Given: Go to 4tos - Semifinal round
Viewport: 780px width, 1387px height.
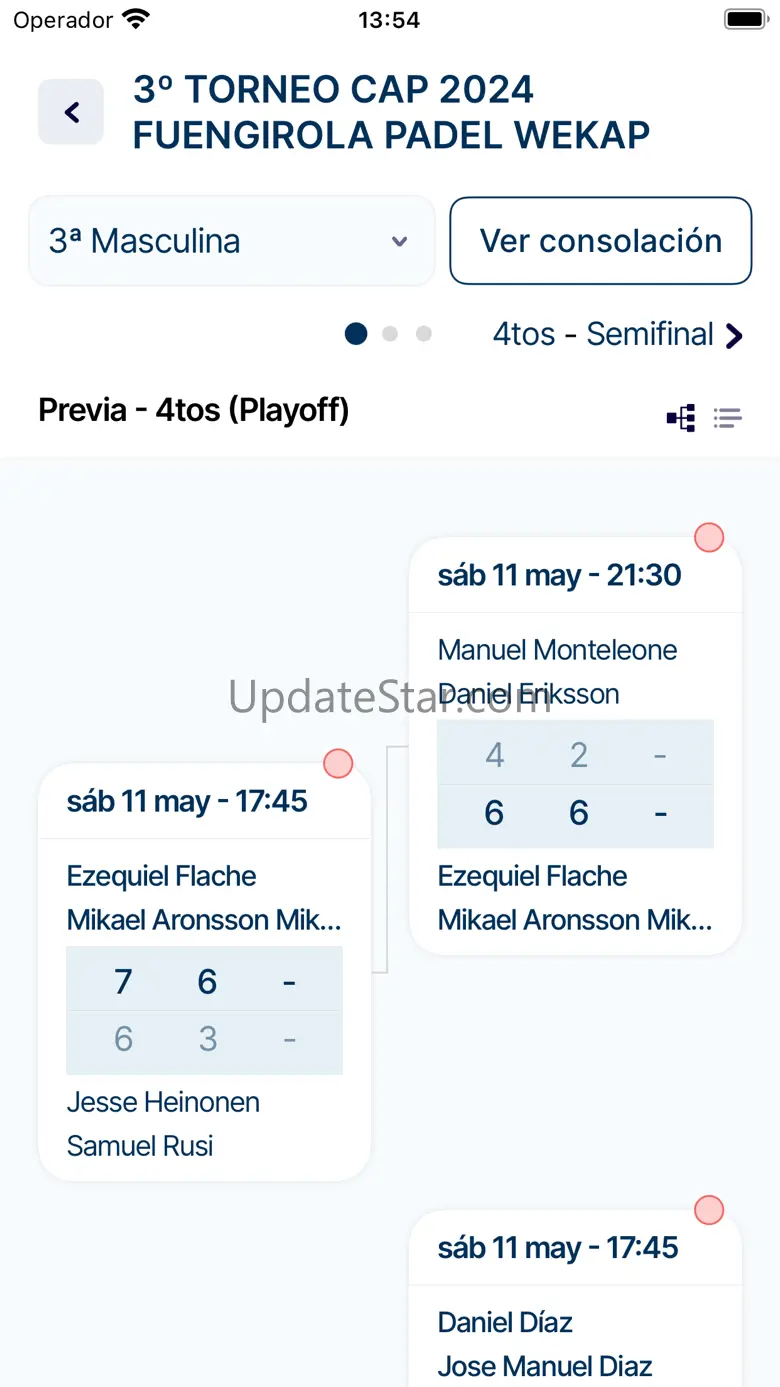Looking at the screenshot, I should [x=602, y=334].
